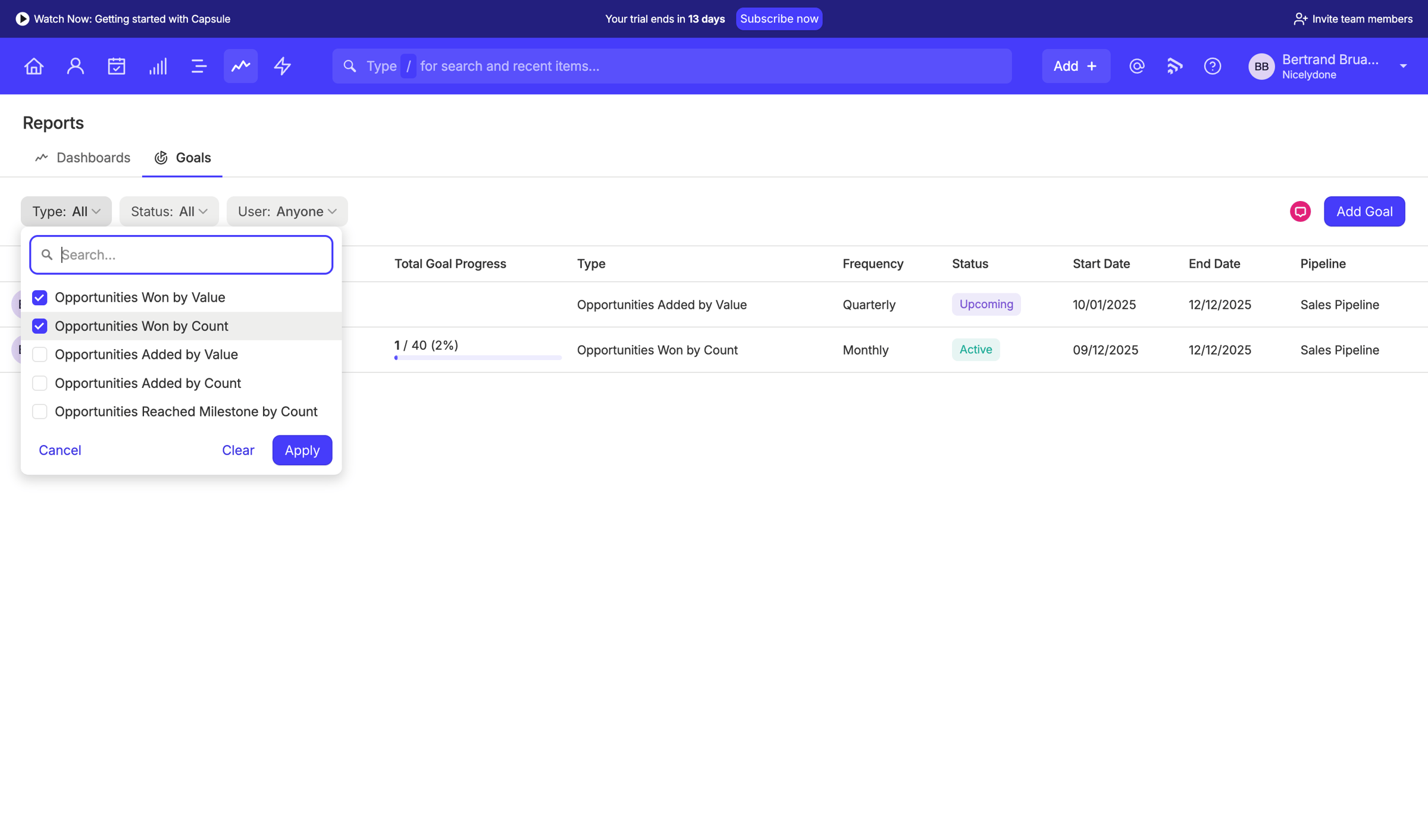This screenshot has height=840, width=1428.
Task: Click the Quarterly frequency cell
Action: coord(869,305)
